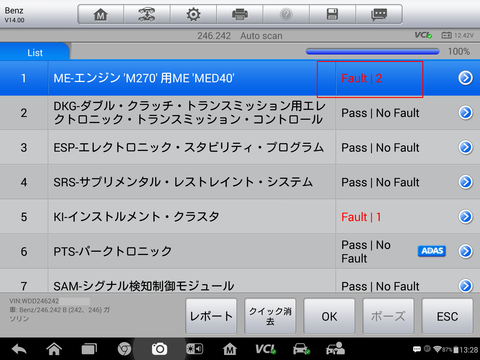Open SRS restraint system row arrow
The width and height of the screenshot is (480, 360).
tap(465, 182)
